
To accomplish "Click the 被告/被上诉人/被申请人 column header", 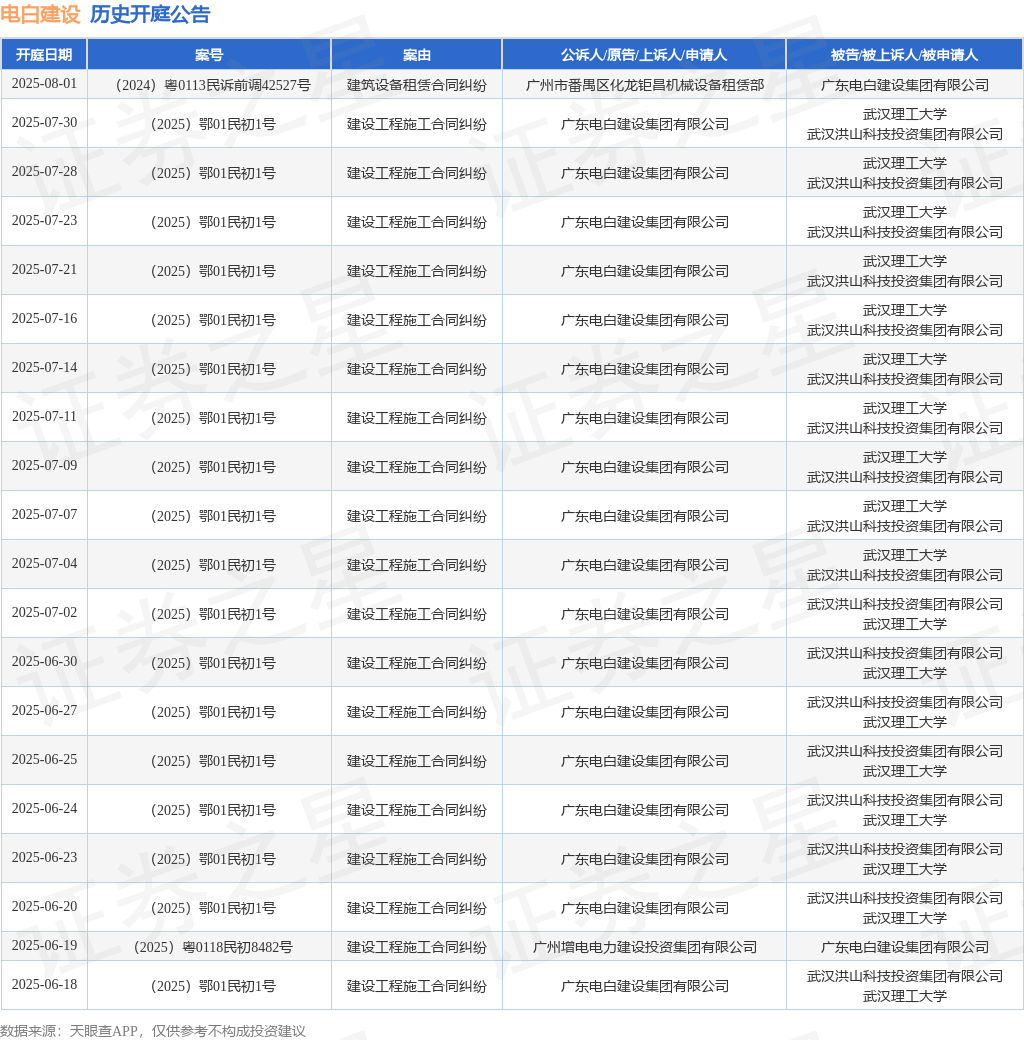I will click(x=905, y=55).
